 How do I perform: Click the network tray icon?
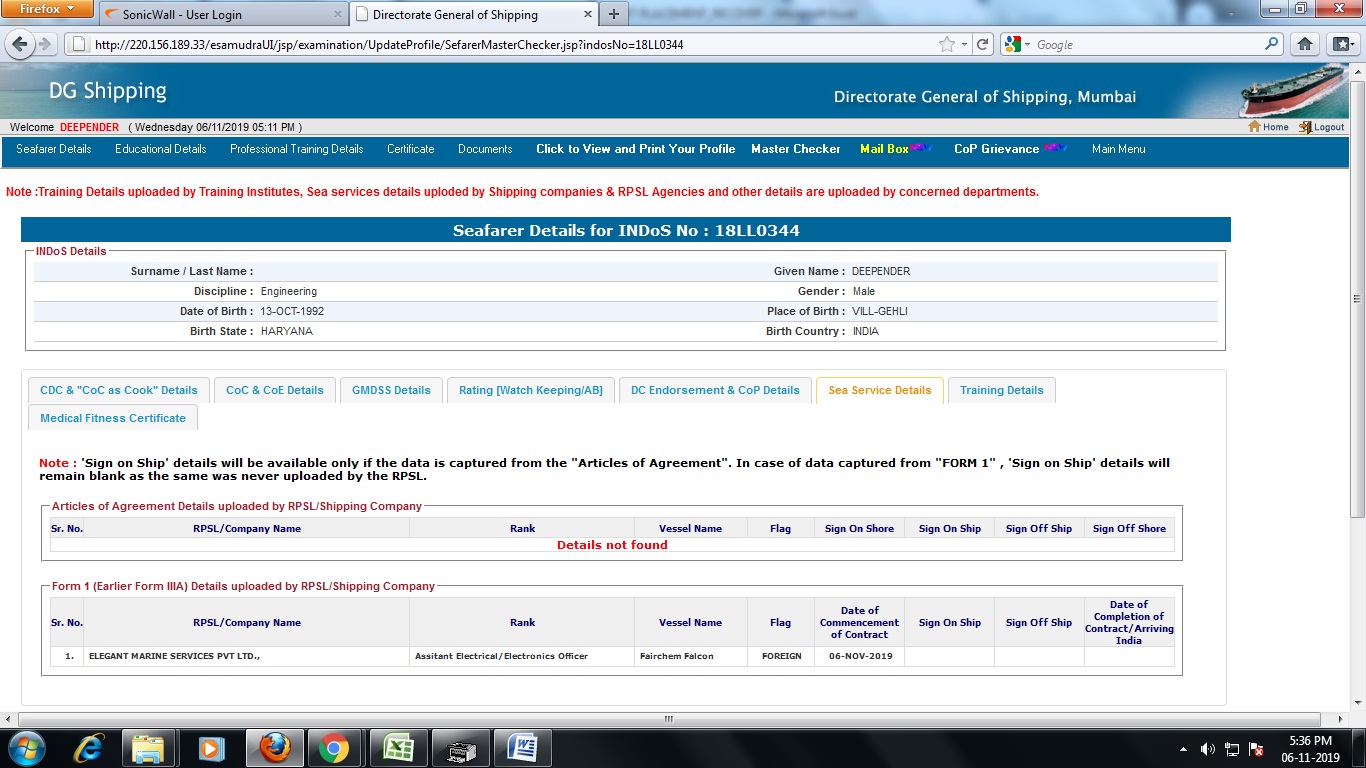click(1232, 749)
